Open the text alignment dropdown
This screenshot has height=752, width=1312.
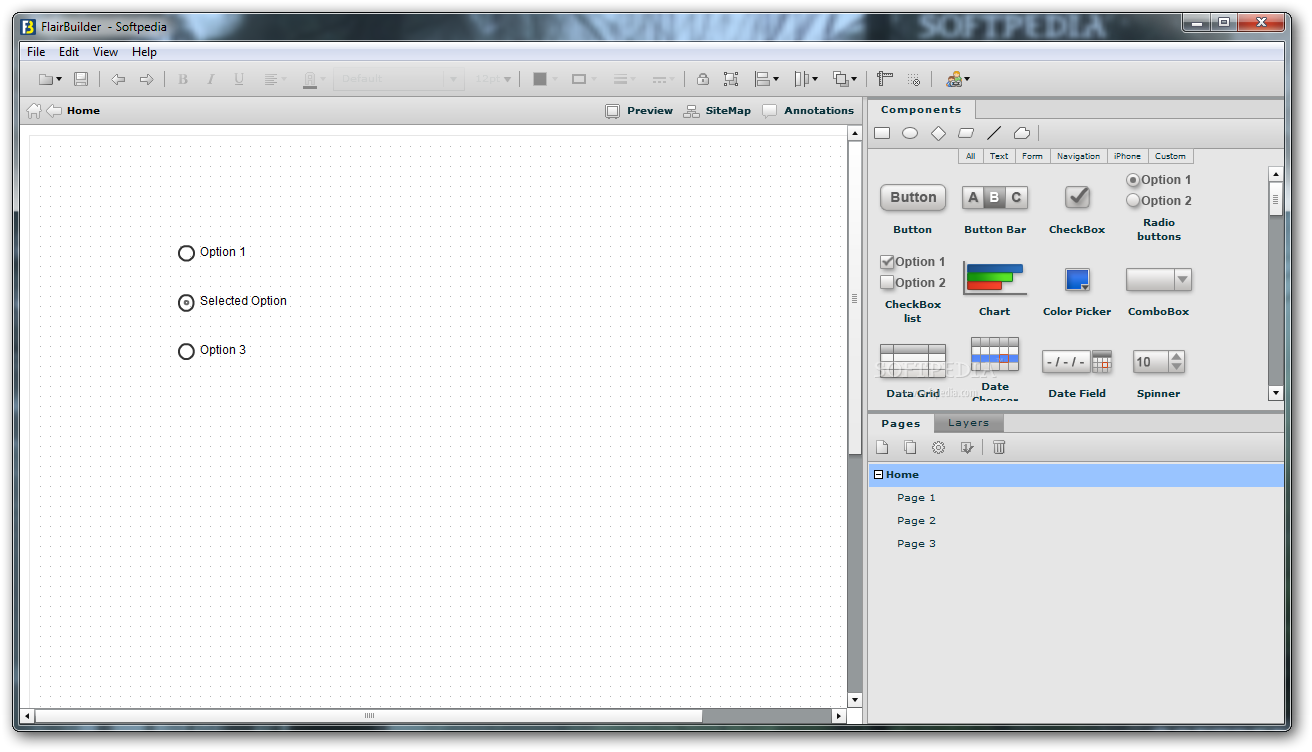275,79
